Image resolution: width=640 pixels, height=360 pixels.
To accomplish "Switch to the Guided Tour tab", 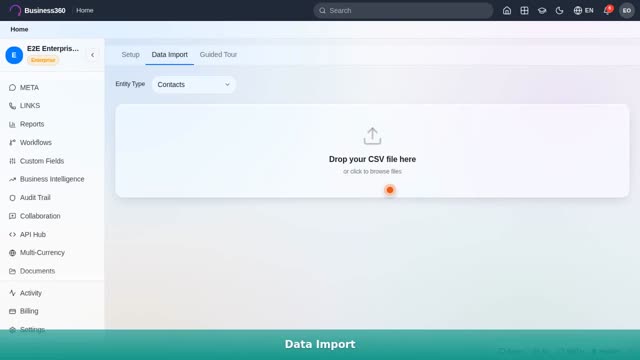I will click(x=218, y=55).
